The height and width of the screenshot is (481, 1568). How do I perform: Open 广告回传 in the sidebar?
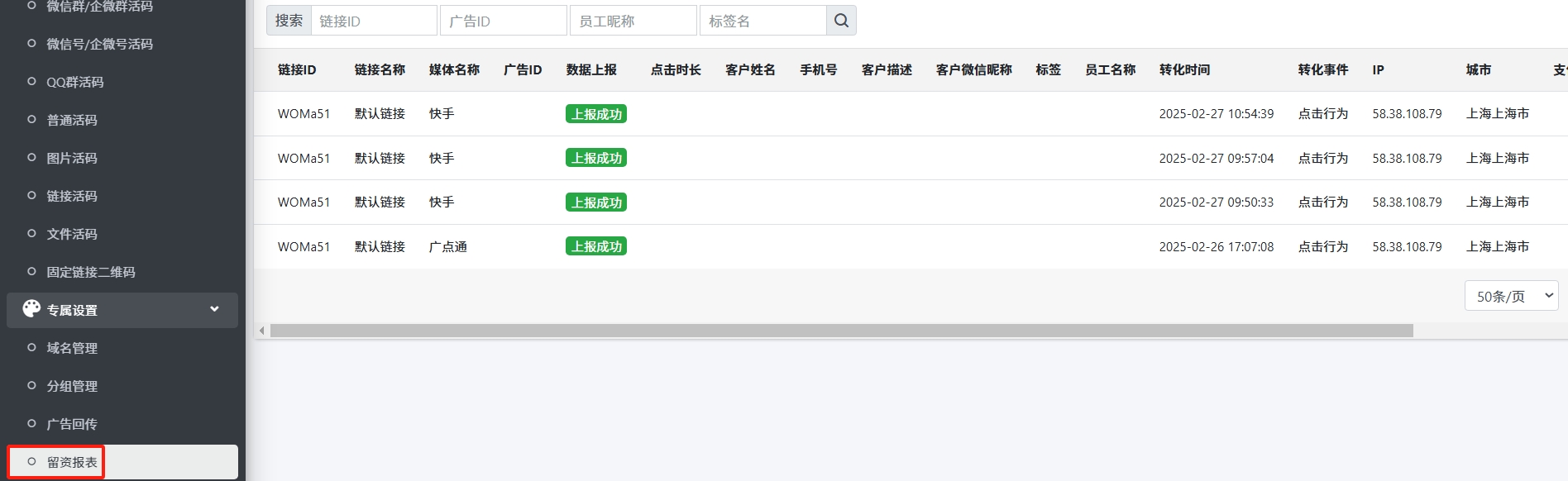tap(72, 424)
